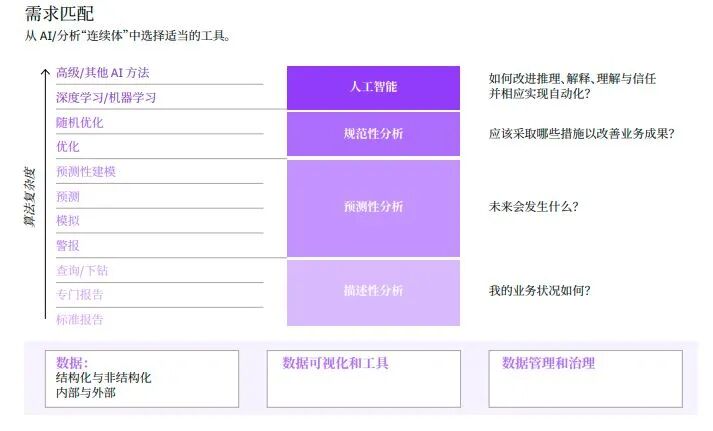Screen dimensions: 713x431
Task: Click the 优化 row label
Action: (68, 147)
